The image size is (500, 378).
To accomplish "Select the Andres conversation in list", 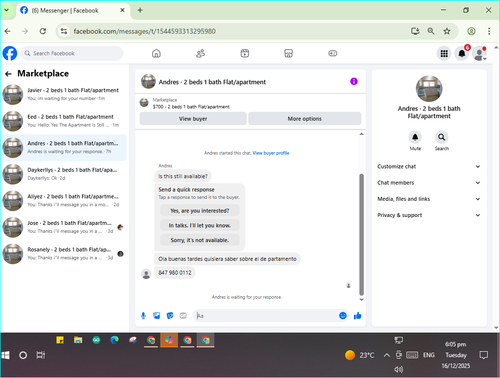I will click(x=64, y=148).
